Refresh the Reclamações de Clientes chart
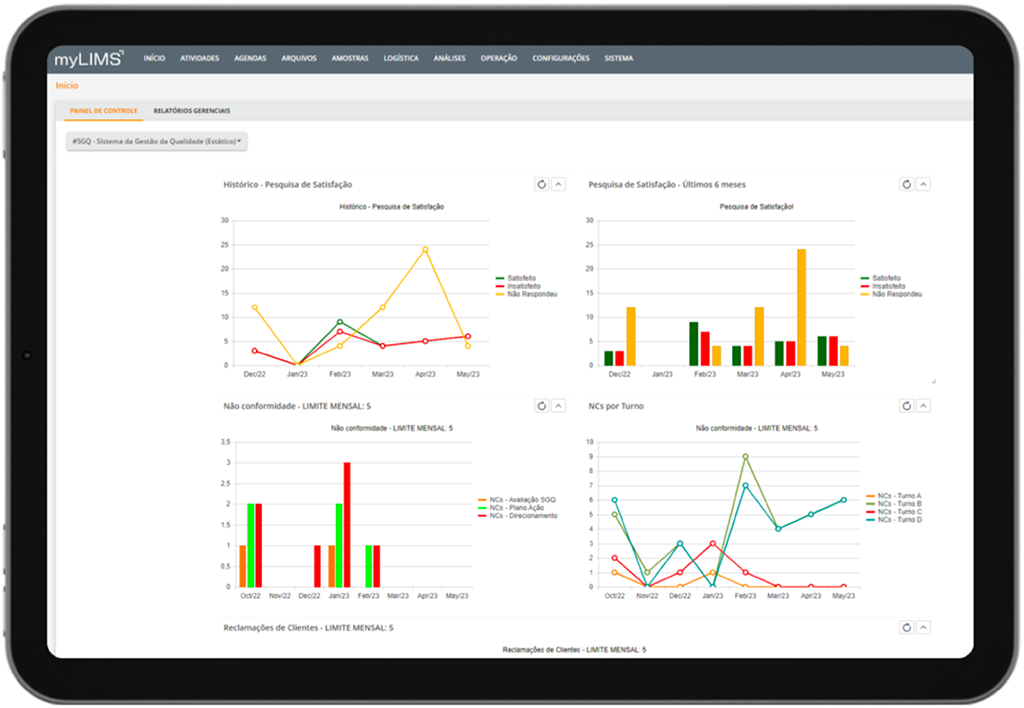Screen dimensions: 1024x708 tap(906, 627)
